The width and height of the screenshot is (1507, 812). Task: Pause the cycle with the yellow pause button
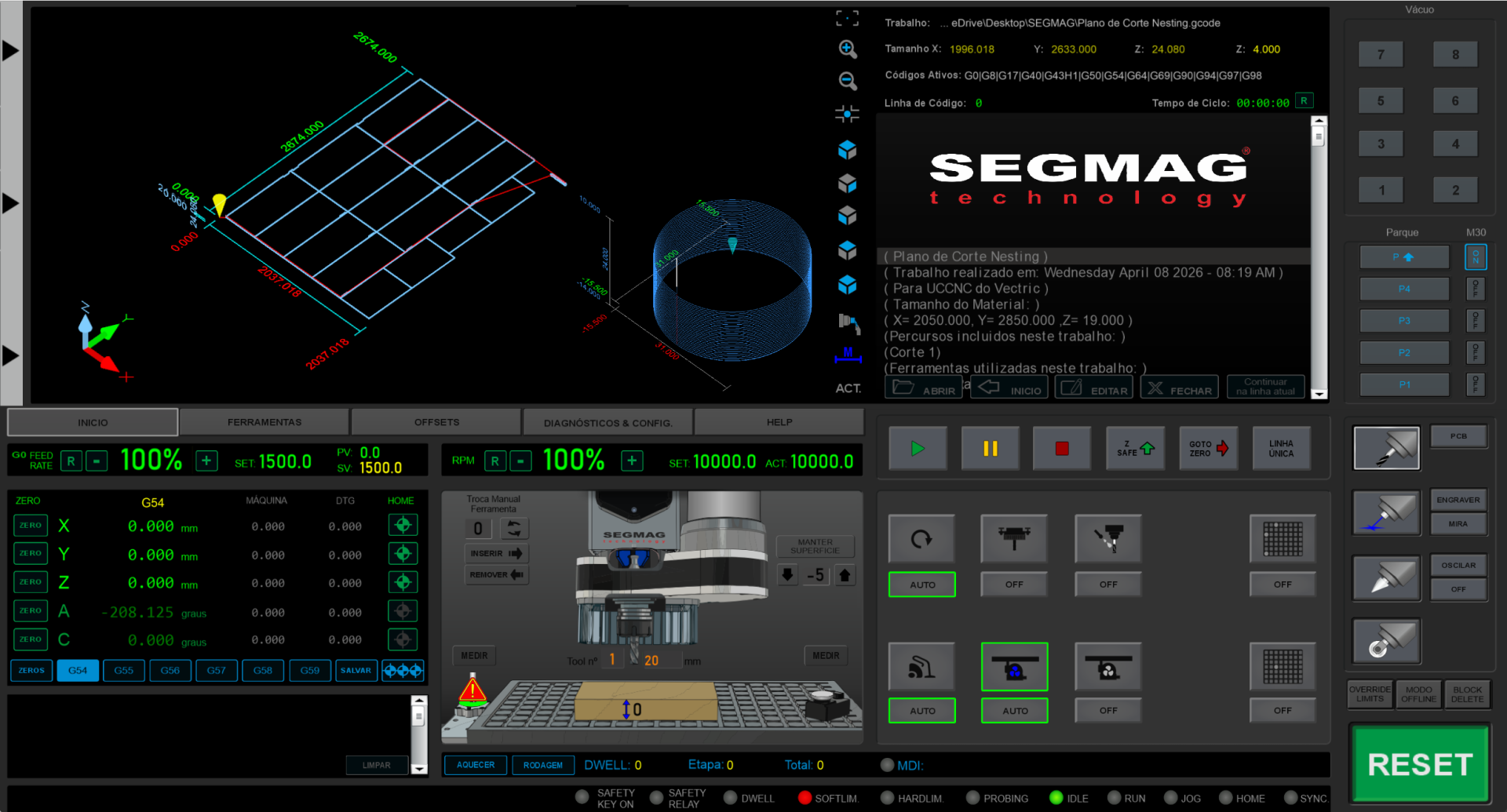tap(990, 449)
